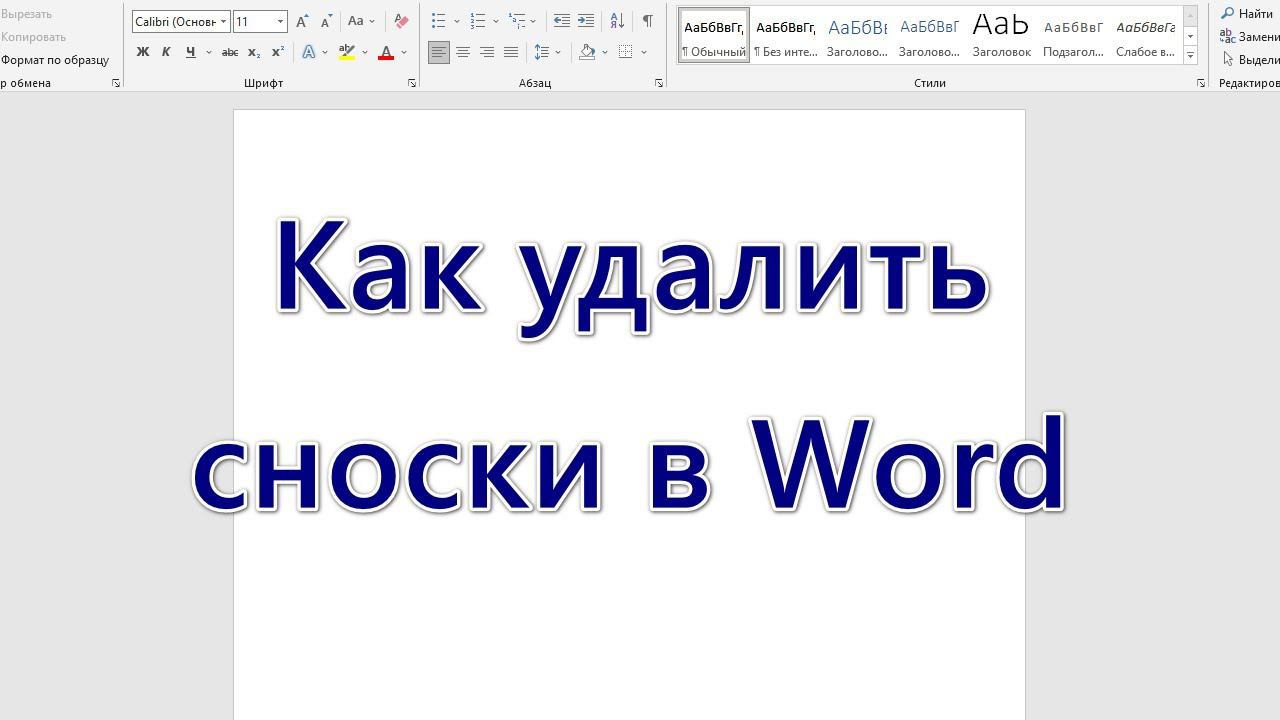
Task: Open the Paragraph dialog launcher in Абзац group
Action: click(659, 83)
